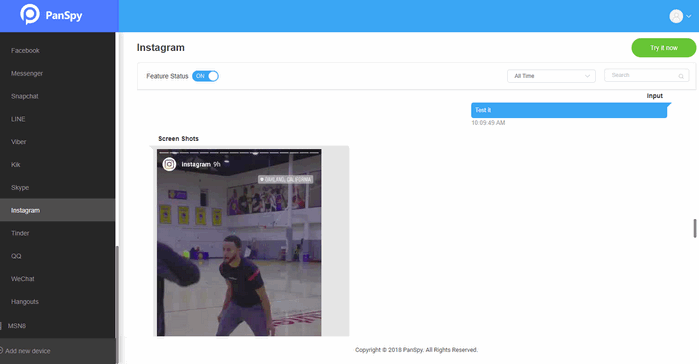Click the main content scrollbar thumb

coord(695,229)
